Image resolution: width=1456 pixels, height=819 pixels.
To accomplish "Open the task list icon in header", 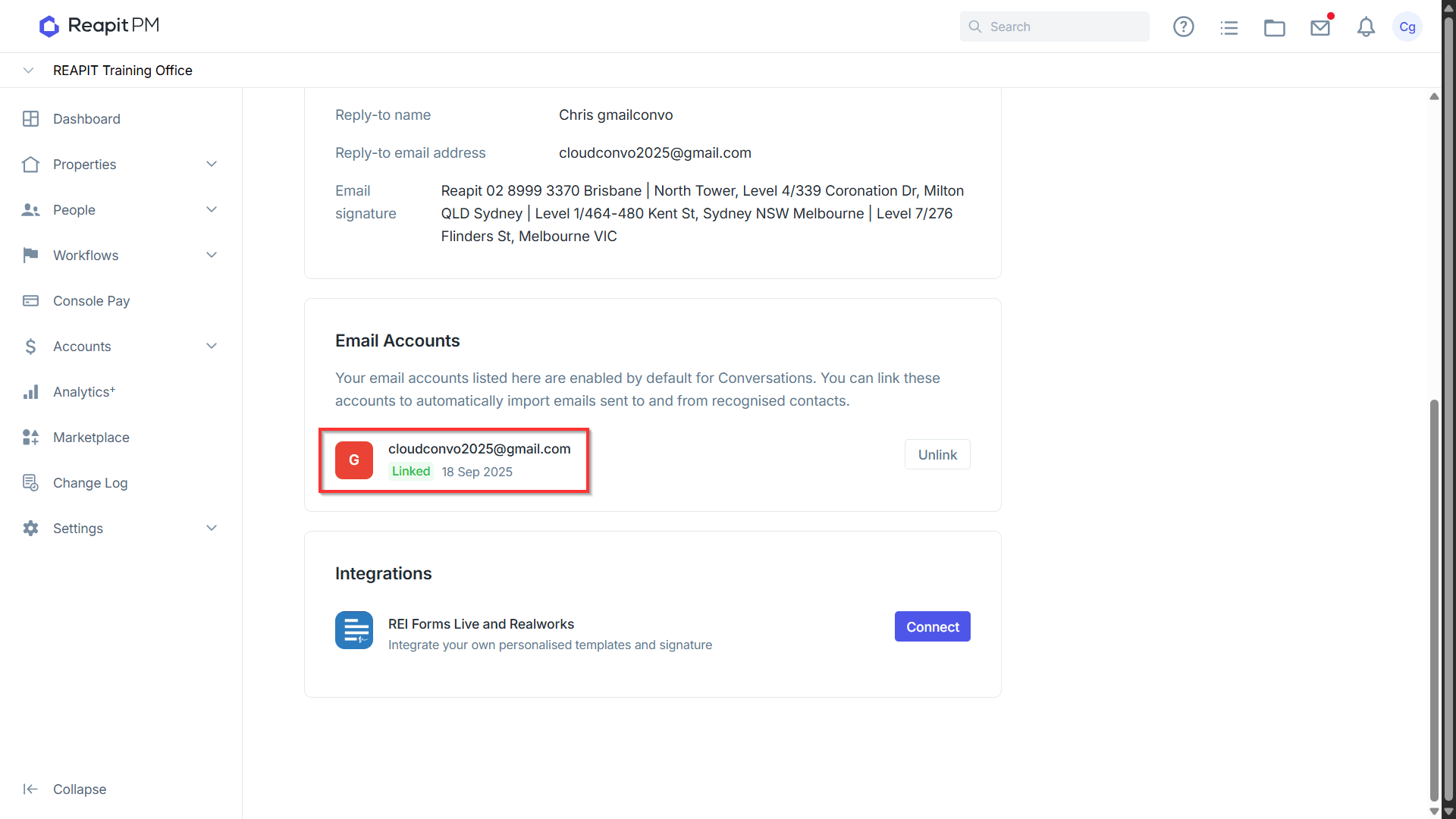I will 1228,27.
